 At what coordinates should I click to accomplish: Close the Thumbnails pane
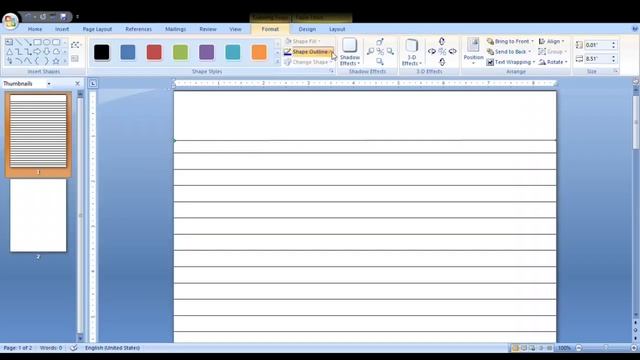click(x=78, y=84)
